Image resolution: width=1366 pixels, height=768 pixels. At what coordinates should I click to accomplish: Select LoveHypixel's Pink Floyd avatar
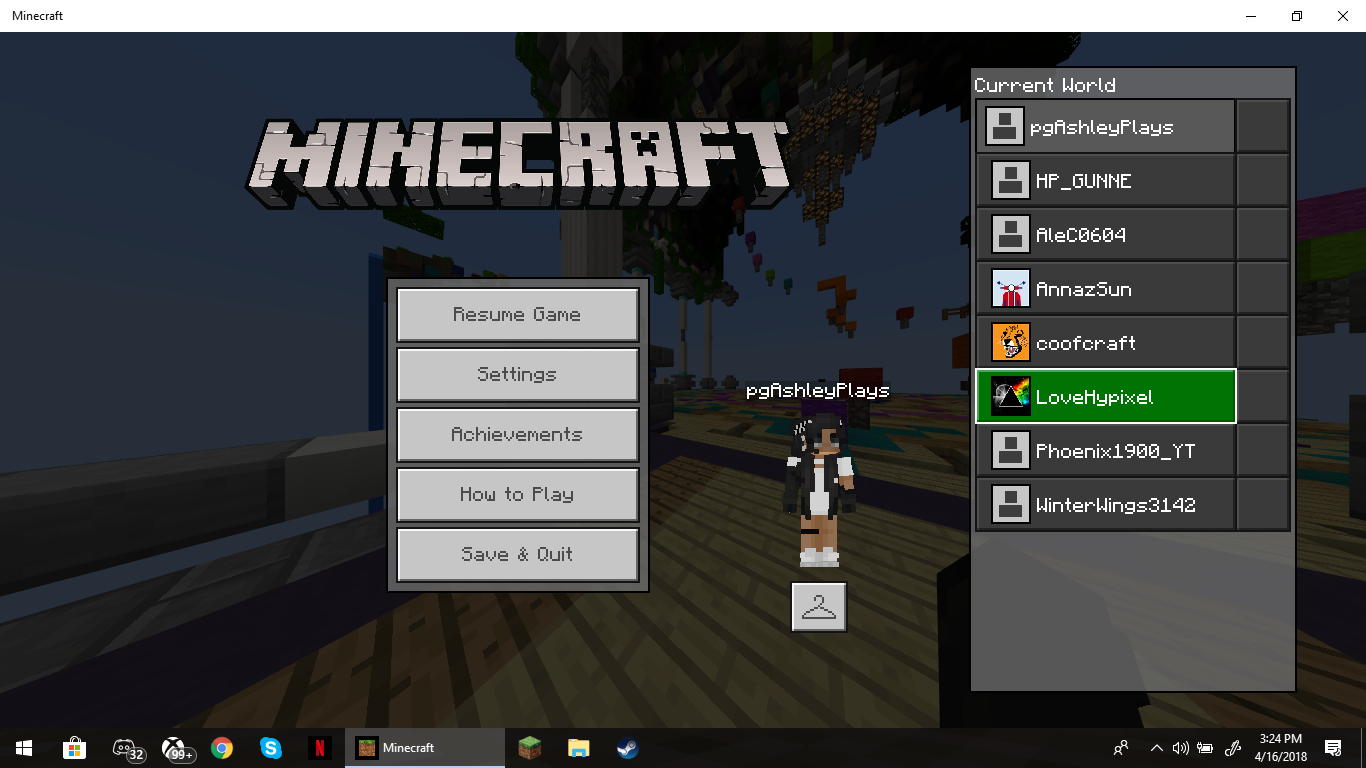pyautogui.click(x=1010, y=397)
